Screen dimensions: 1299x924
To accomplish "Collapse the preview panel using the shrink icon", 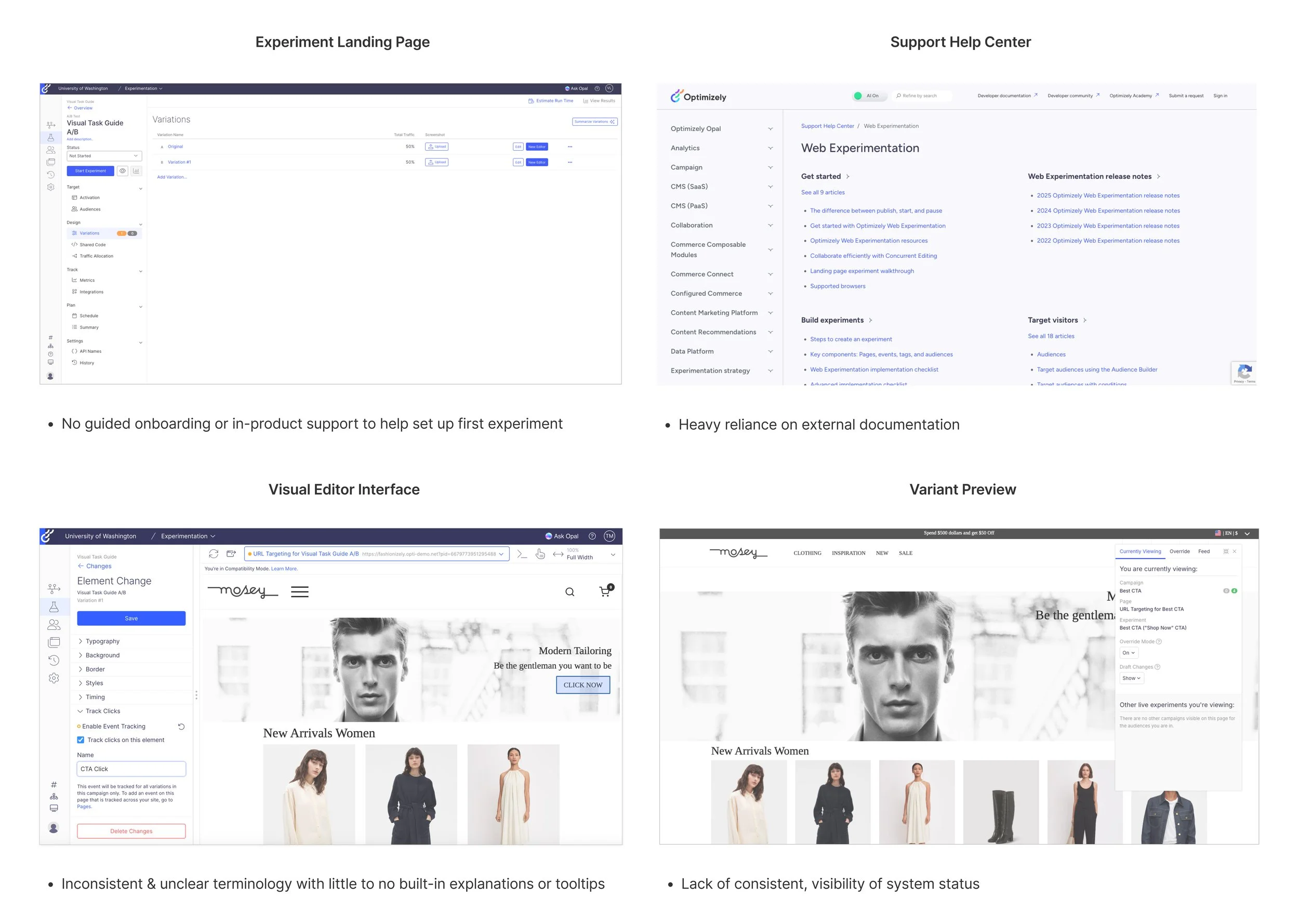I will point(1226,551).
